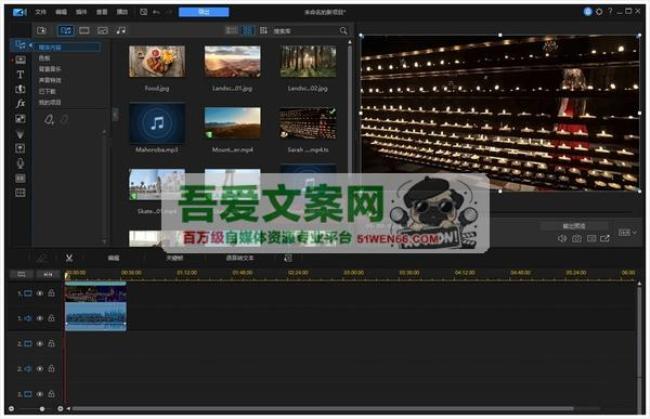The image size is (650, 419).
Task: Open the 查看 menu
Action: (102, 12)
